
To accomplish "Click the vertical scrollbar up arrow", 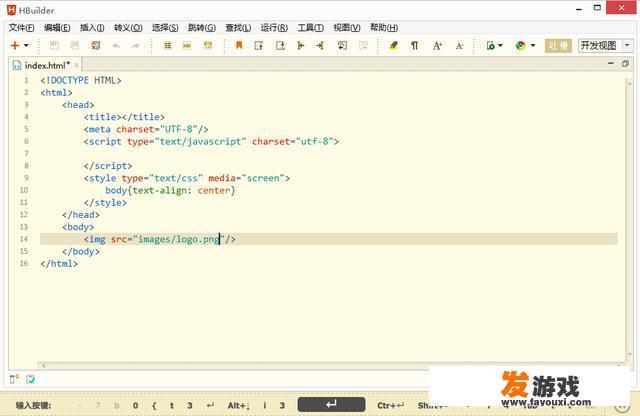I will [x=629, y=82].
